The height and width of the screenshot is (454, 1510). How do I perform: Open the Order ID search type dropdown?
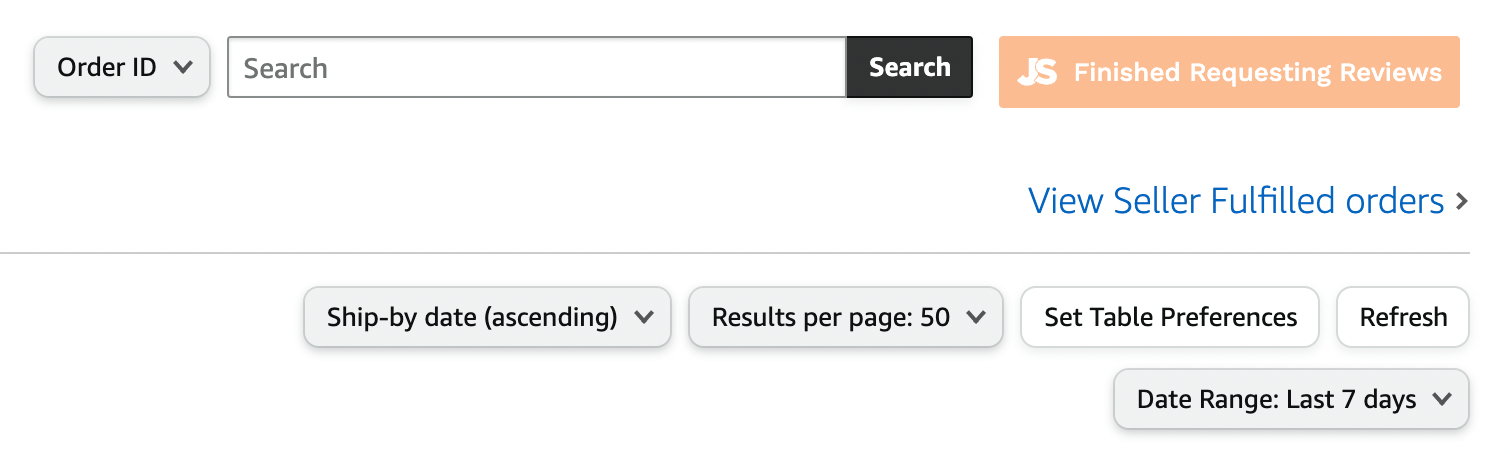122,67
